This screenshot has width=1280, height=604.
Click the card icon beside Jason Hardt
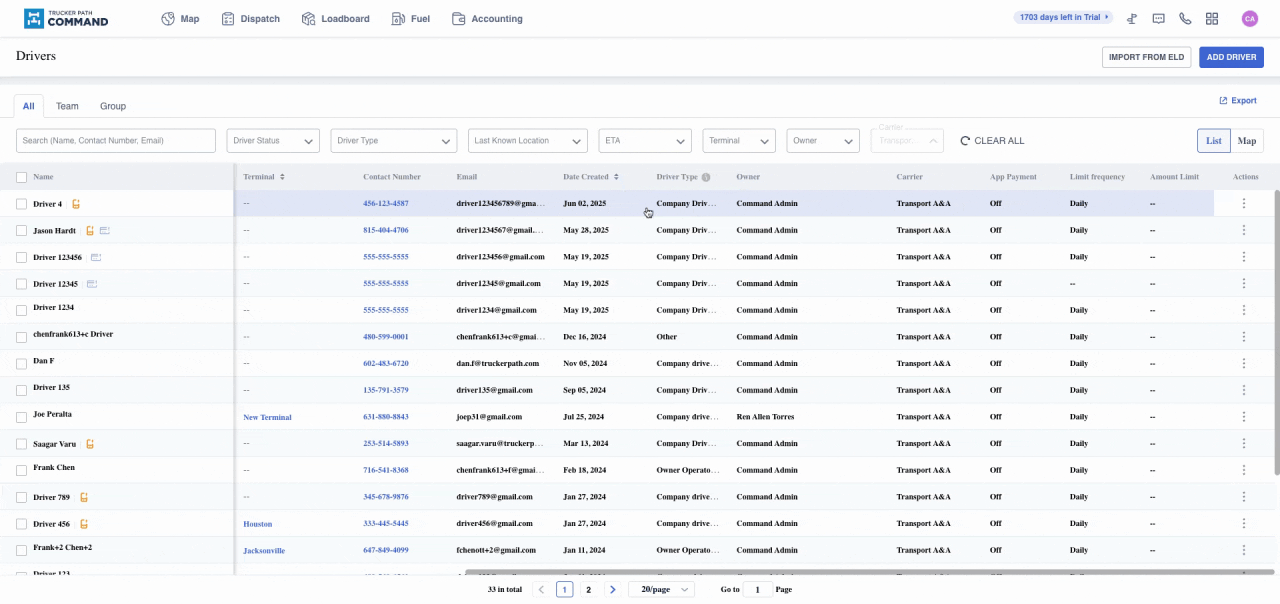[104, 230]
